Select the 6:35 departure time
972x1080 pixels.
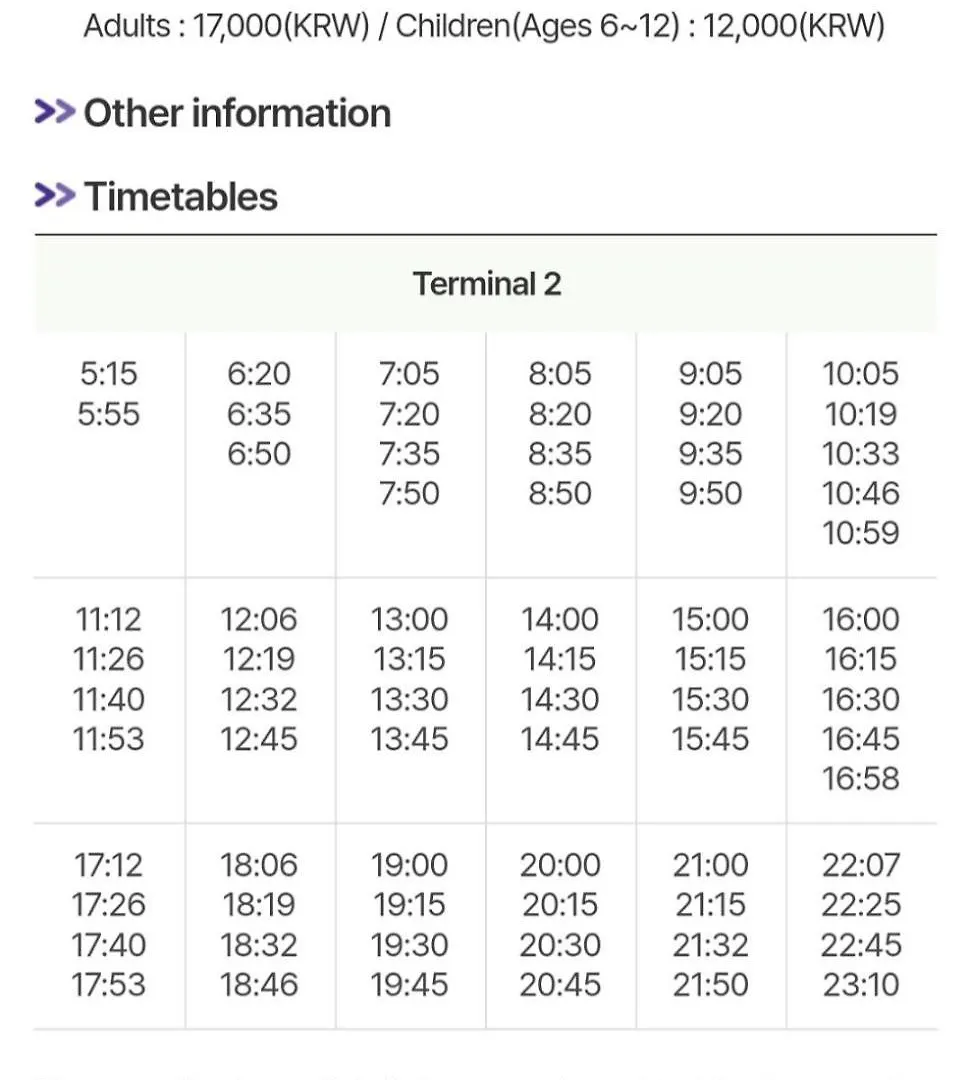pos(259,414)
